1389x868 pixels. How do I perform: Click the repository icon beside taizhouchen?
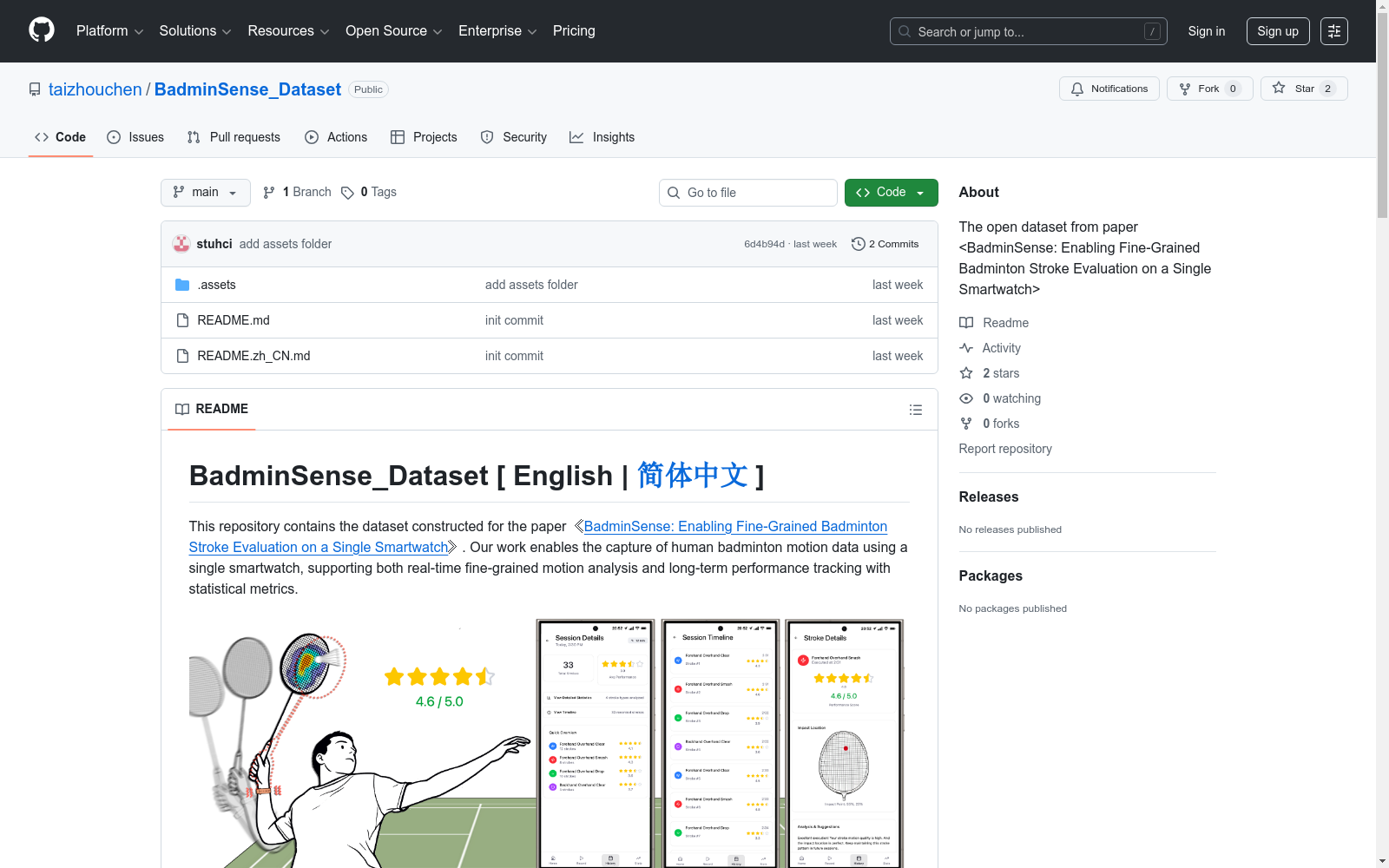click(x=35, y=89)
